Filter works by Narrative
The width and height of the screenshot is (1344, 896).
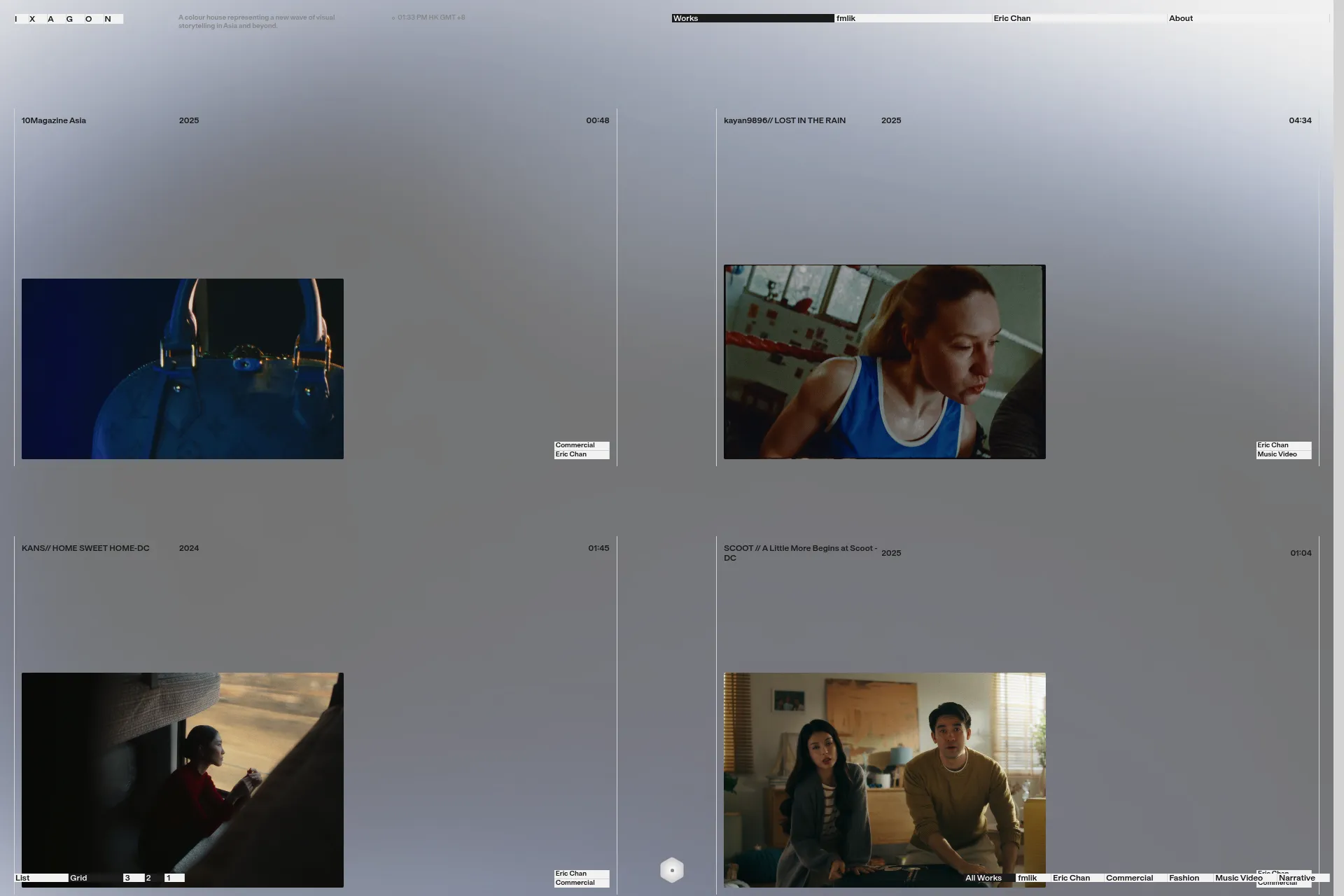[1297, 878]
